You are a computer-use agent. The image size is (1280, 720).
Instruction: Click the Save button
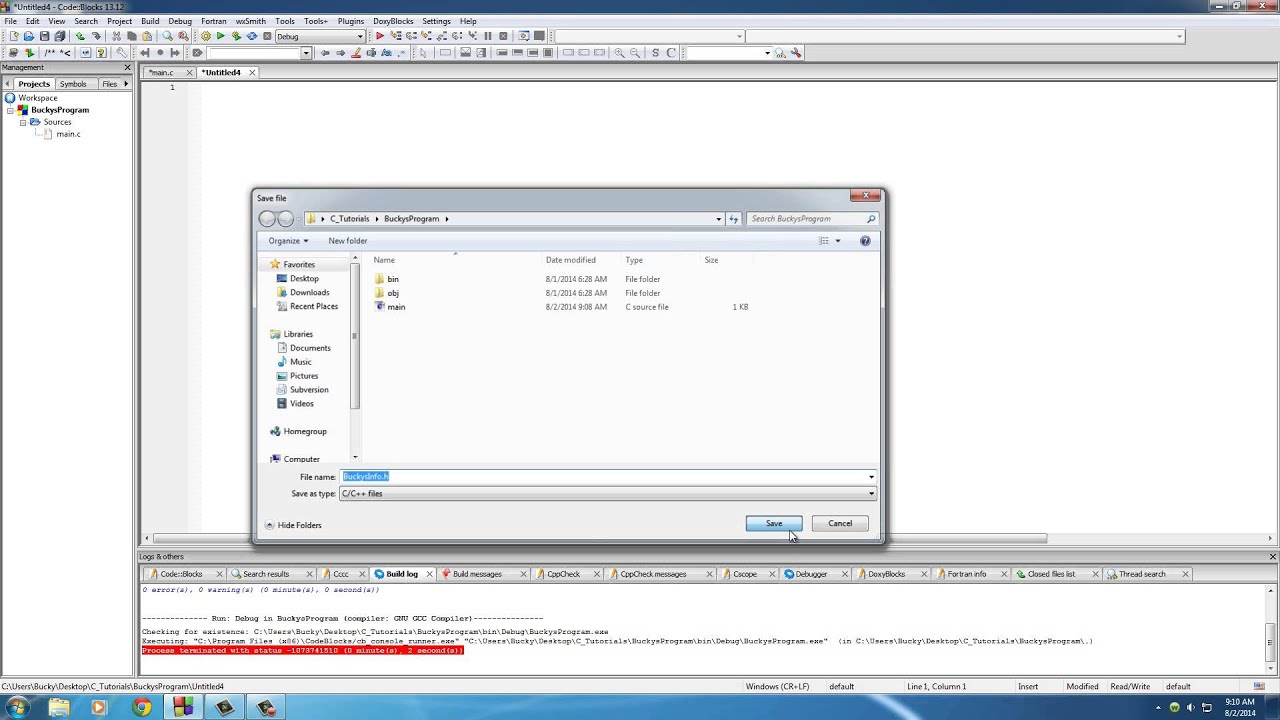[774, 524]
